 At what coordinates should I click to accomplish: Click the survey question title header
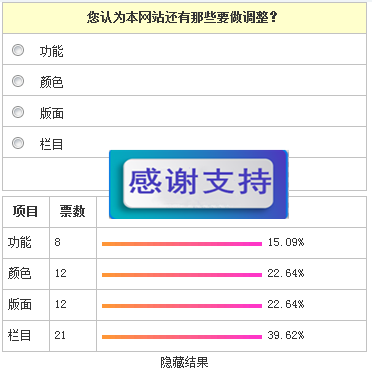[x=184, y=18]
